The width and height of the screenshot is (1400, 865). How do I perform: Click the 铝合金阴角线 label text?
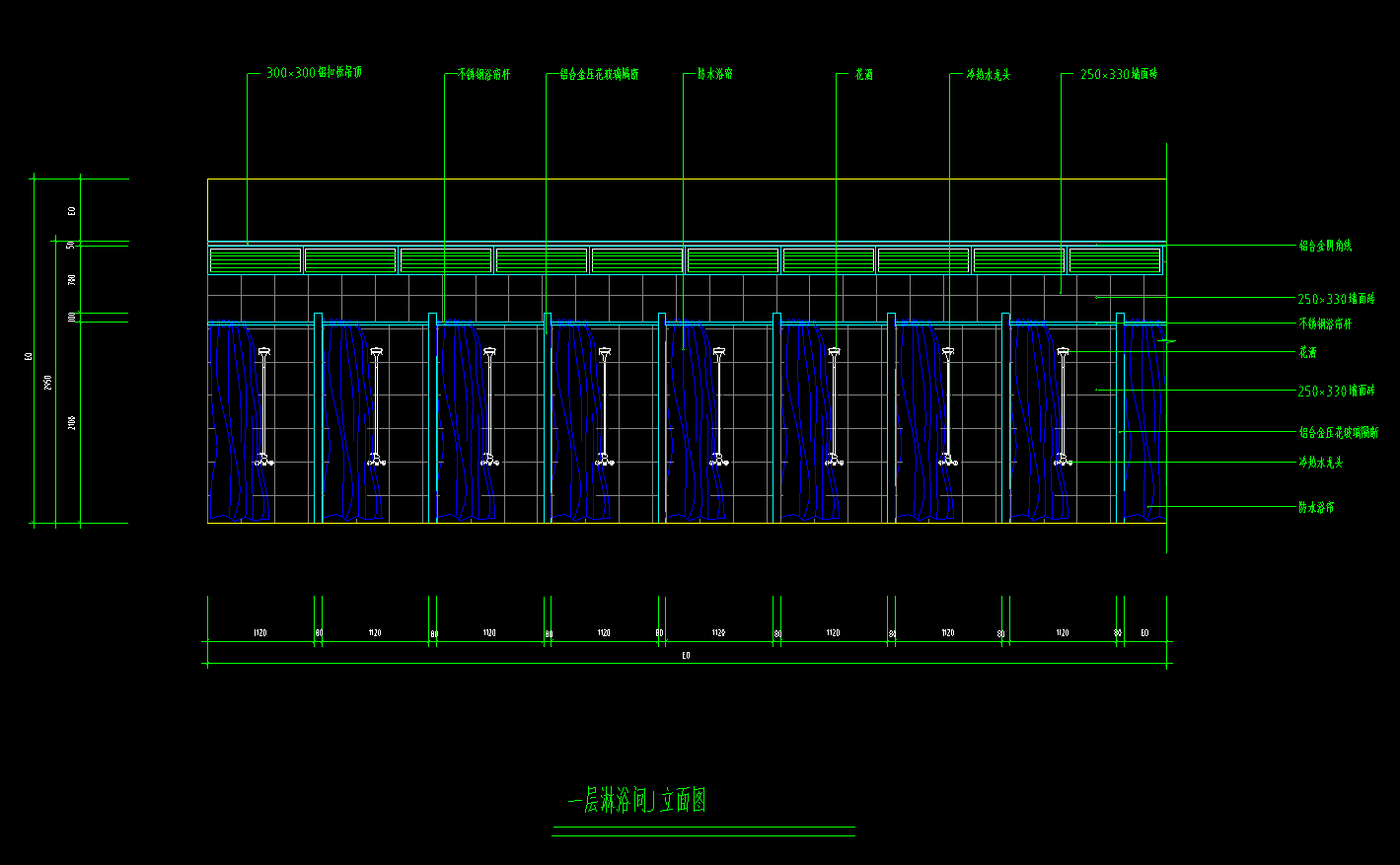coord(1325,246)
